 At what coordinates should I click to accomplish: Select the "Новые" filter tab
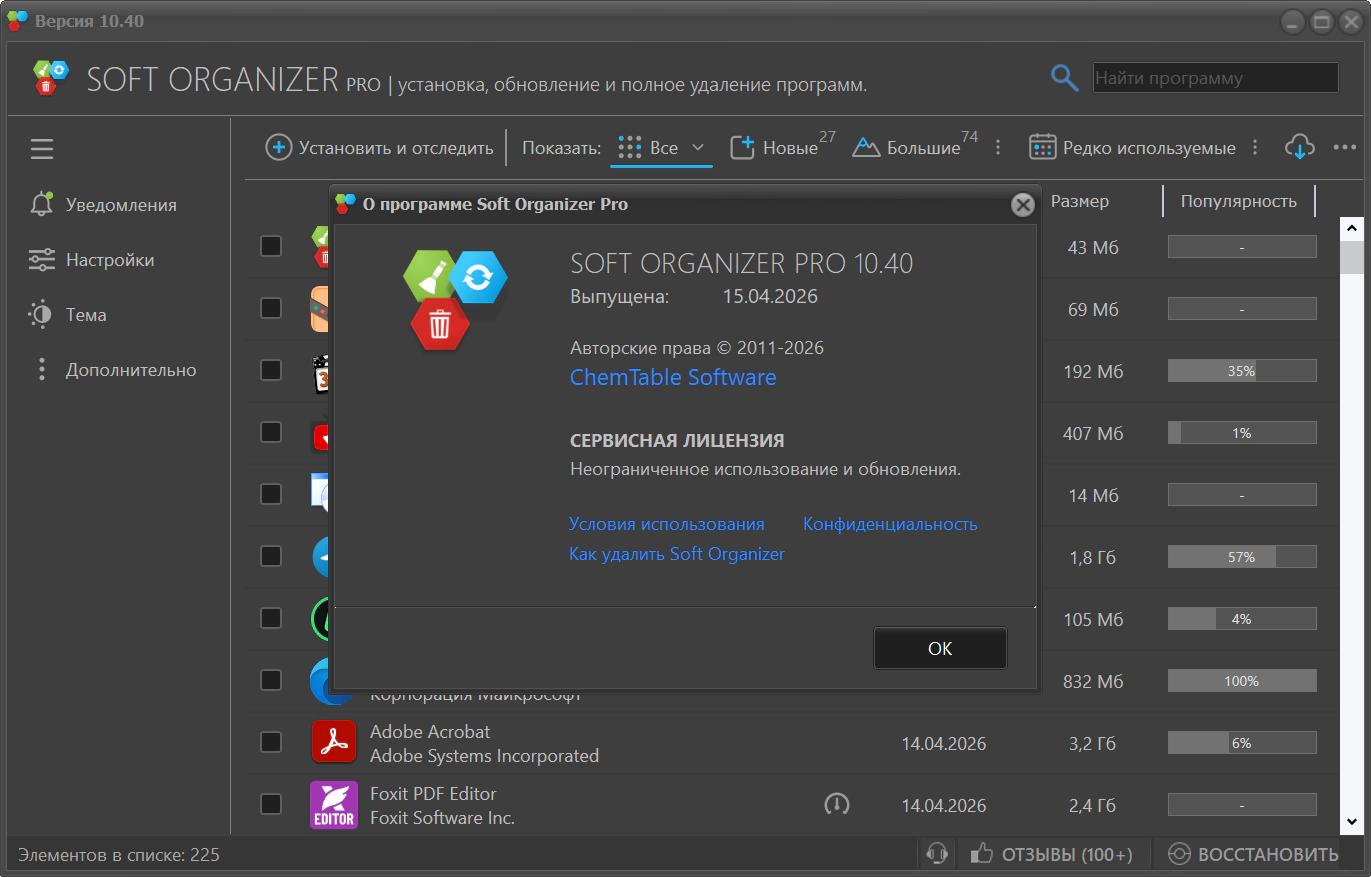(x=782, y=148)
